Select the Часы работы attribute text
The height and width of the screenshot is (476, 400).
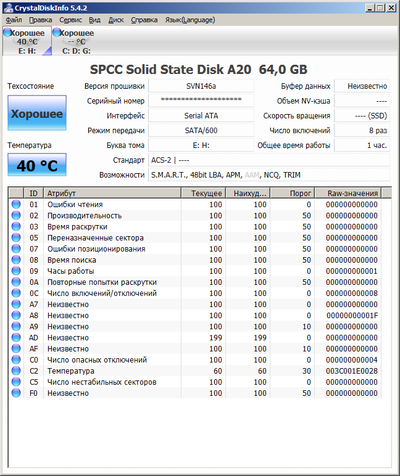coord(71,271)
